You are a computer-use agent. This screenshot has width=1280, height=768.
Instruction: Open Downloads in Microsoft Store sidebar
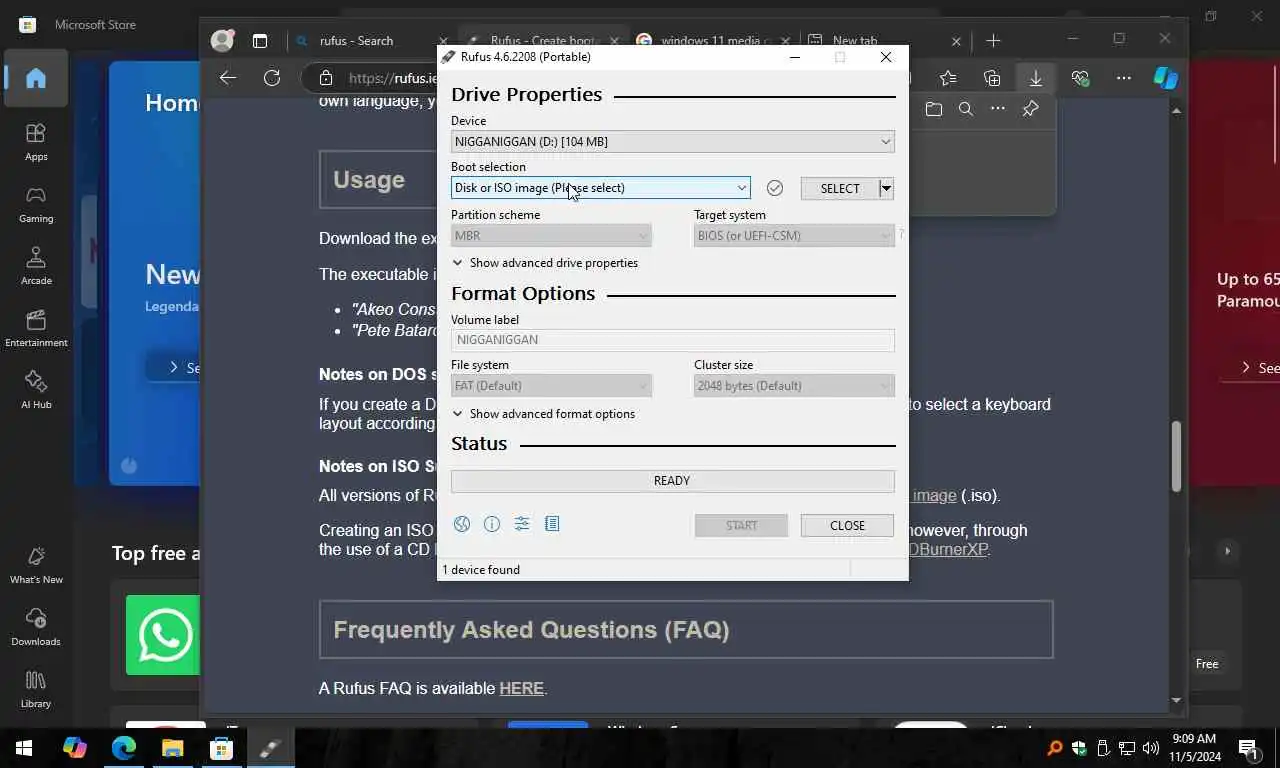[x=36, y=627]
